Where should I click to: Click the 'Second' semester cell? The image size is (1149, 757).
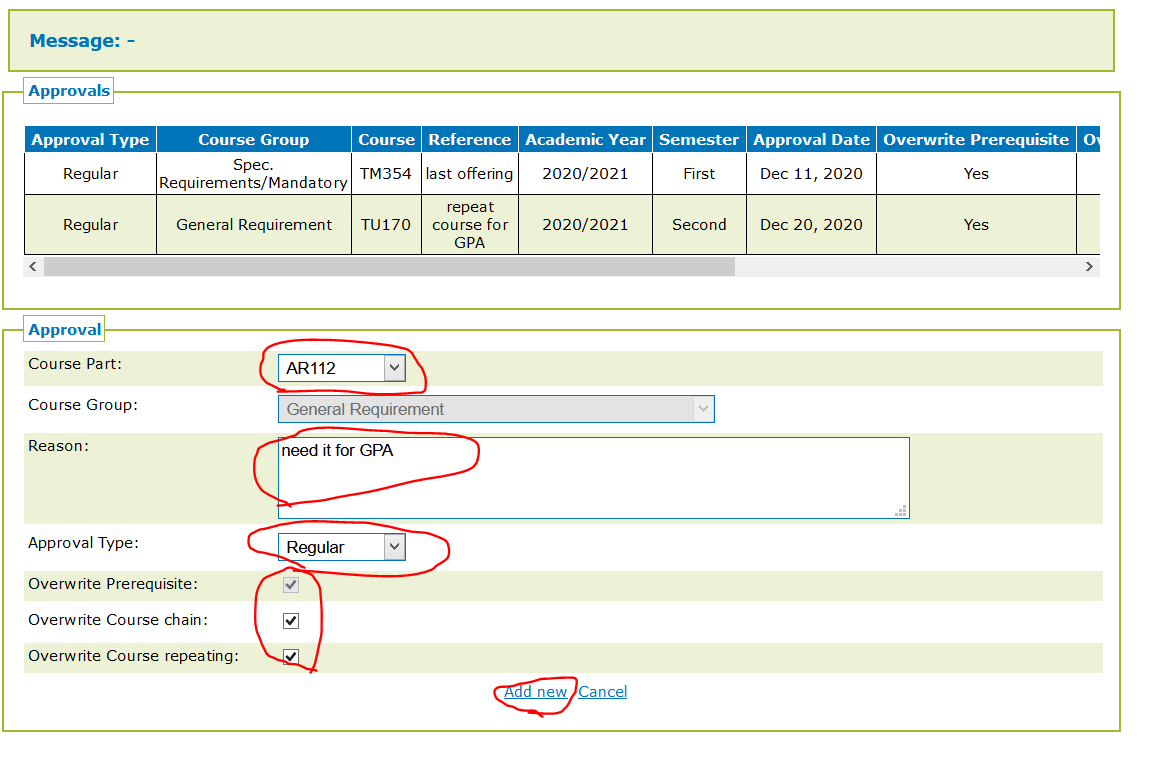click(699, 225)
